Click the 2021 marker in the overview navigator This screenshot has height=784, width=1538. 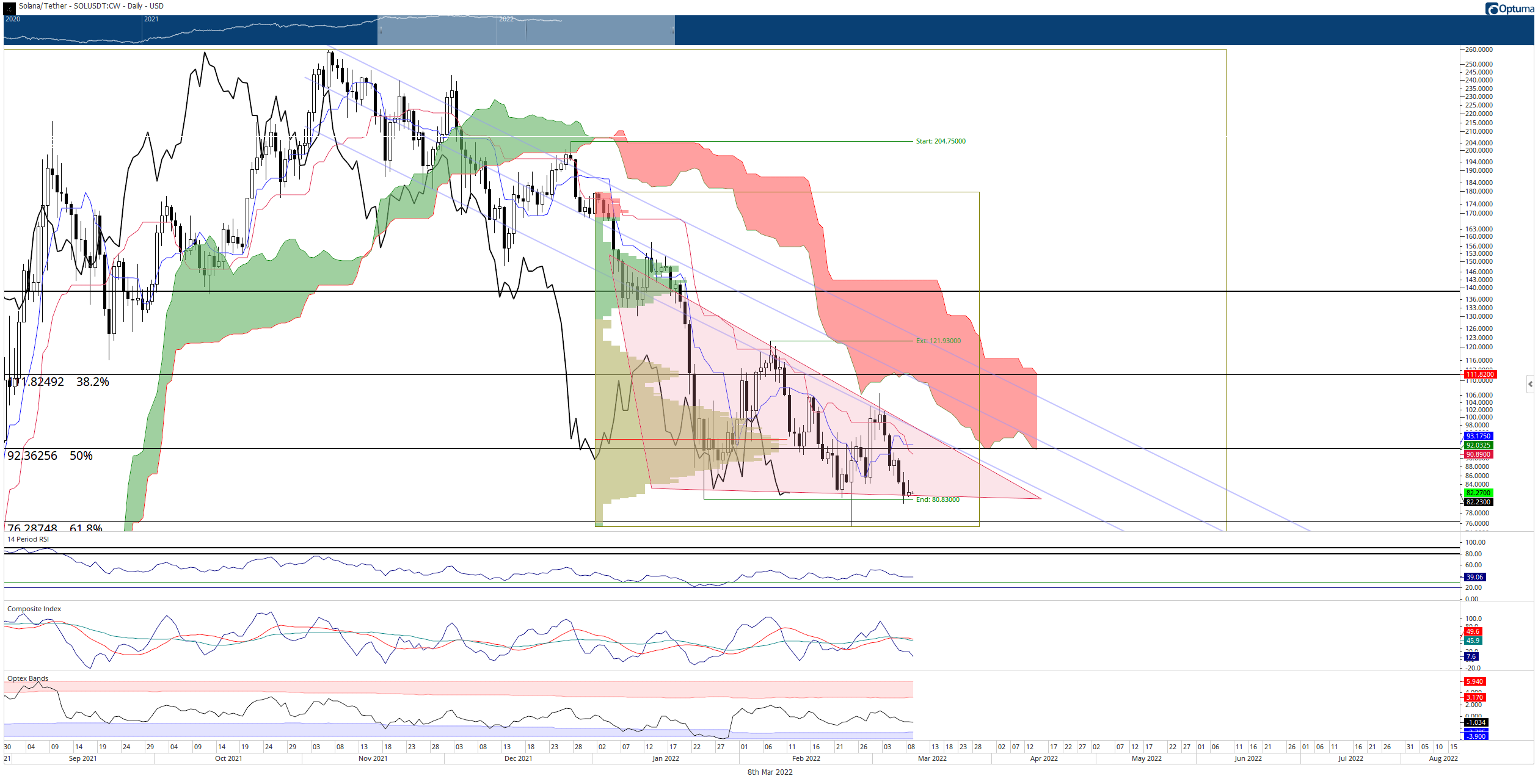click(151, 19)
